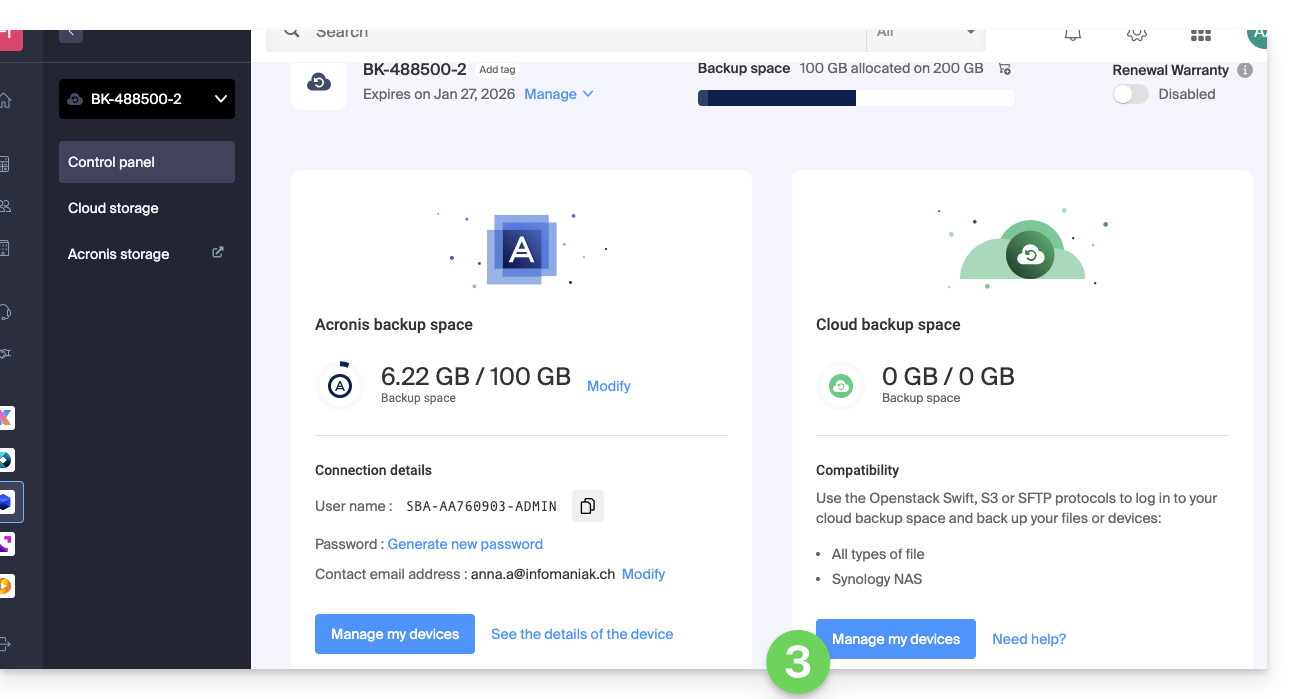Click the 0 GB / 0 GB value
The width and height of the screenshot is (1297, 699).
coord(948,376)
